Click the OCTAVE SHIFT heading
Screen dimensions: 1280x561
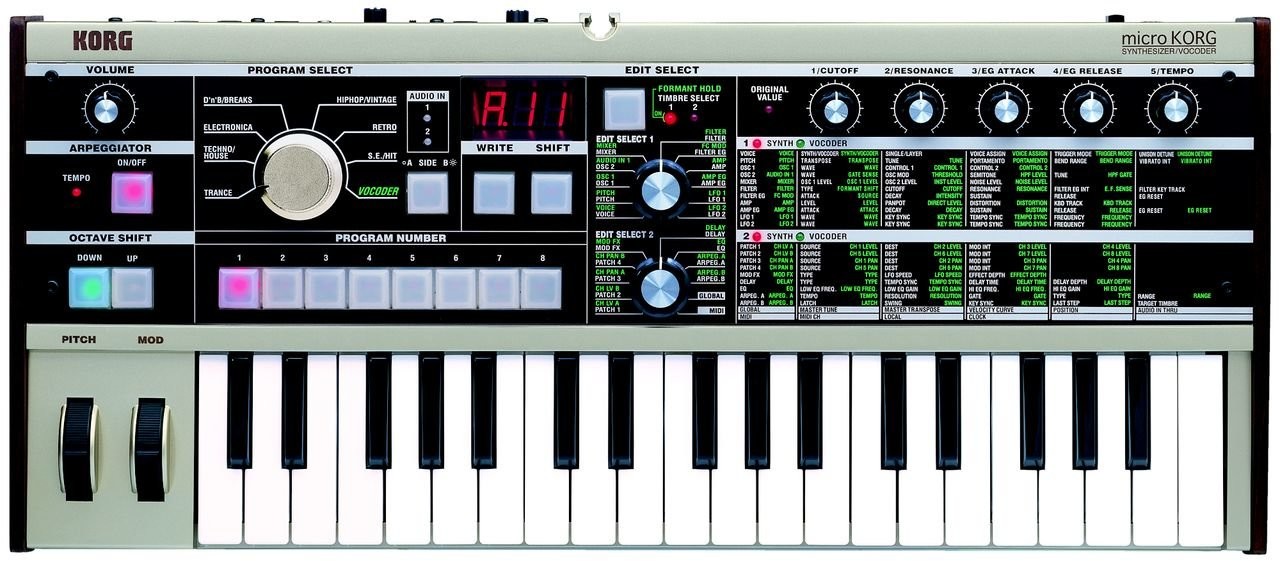[x=110, y=238]
